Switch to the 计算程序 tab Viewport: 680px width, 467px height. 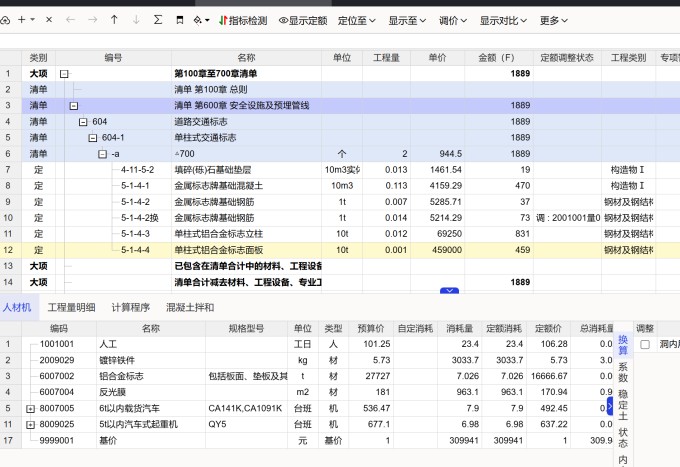(131, 307)
